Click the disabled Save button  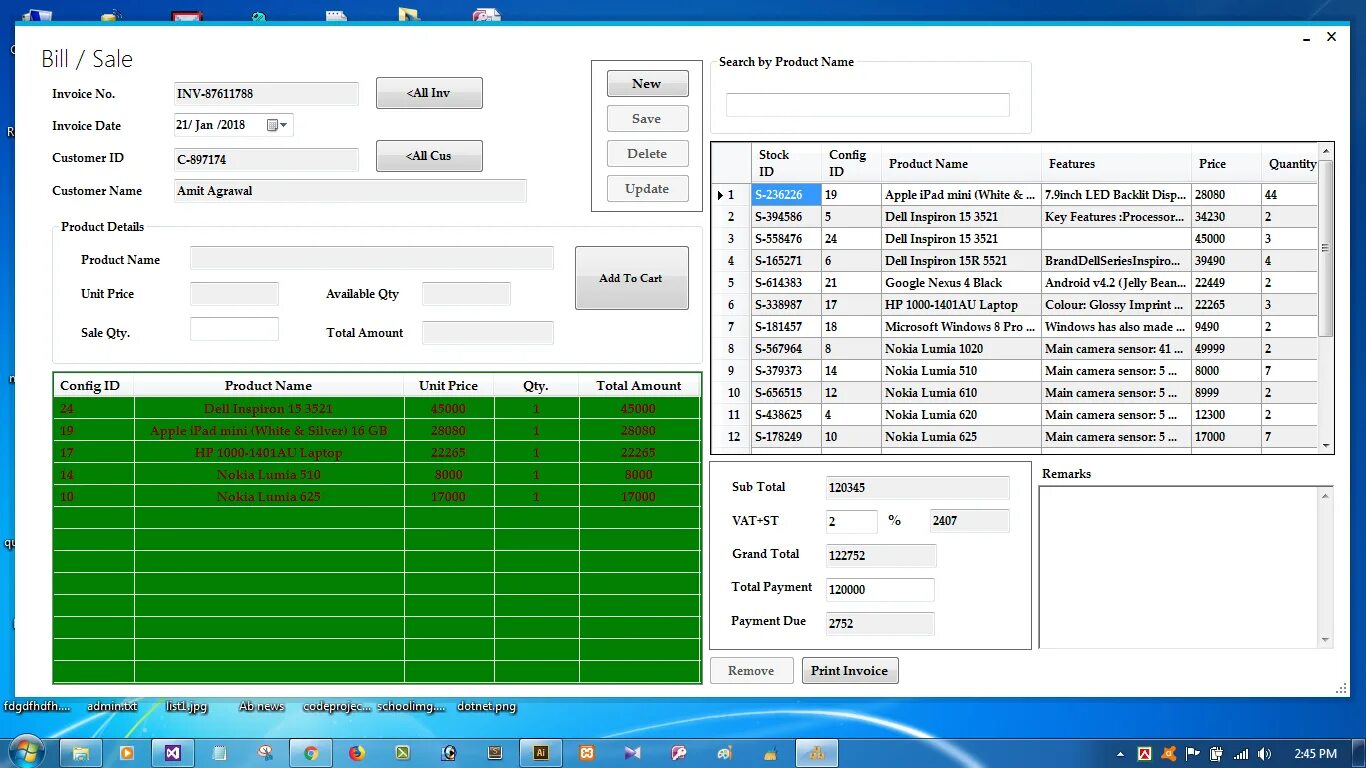(x=647, y=119)
